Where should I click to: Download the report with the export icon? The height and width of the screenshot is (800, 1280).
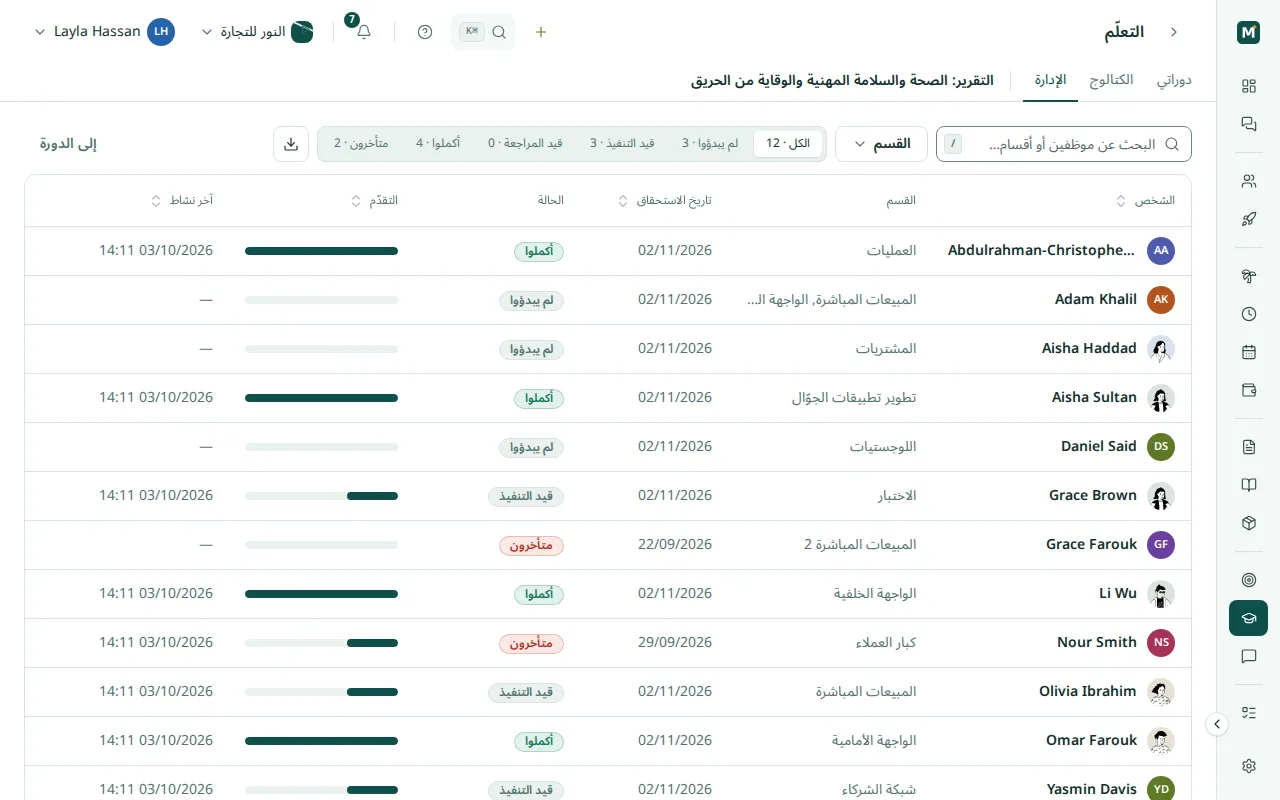pyautogui.click(x=291, y=144)
